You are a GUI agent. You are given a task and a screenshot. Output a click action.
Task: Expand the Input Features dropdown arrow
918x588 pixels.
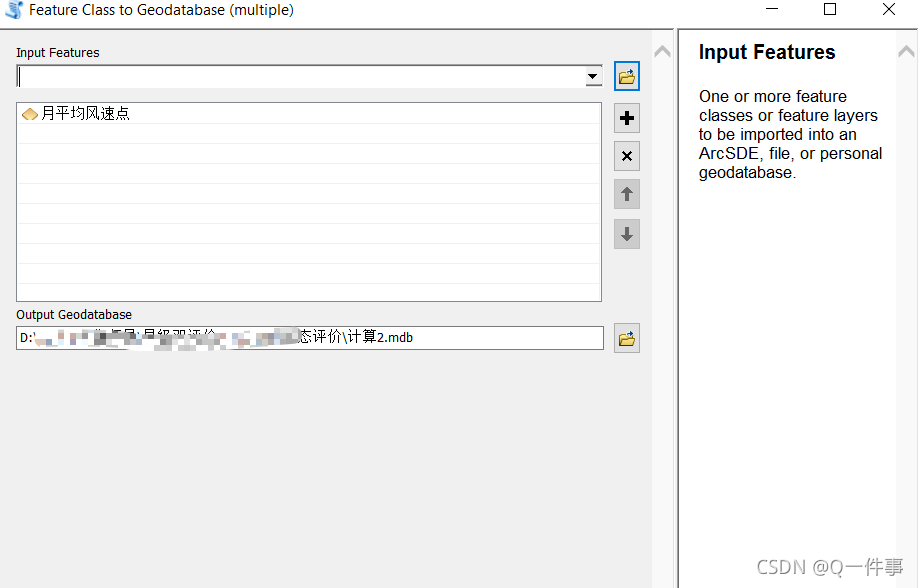592,76
